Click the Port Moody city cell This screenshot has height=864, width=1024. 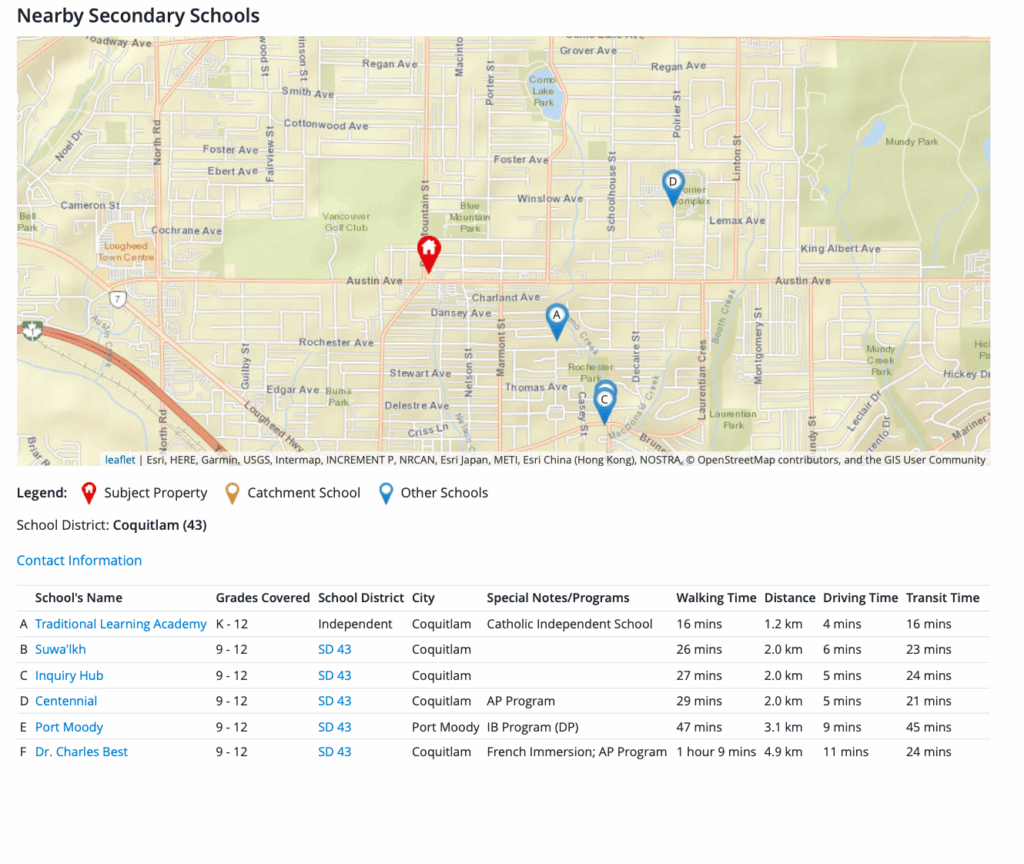click(445, 727)
